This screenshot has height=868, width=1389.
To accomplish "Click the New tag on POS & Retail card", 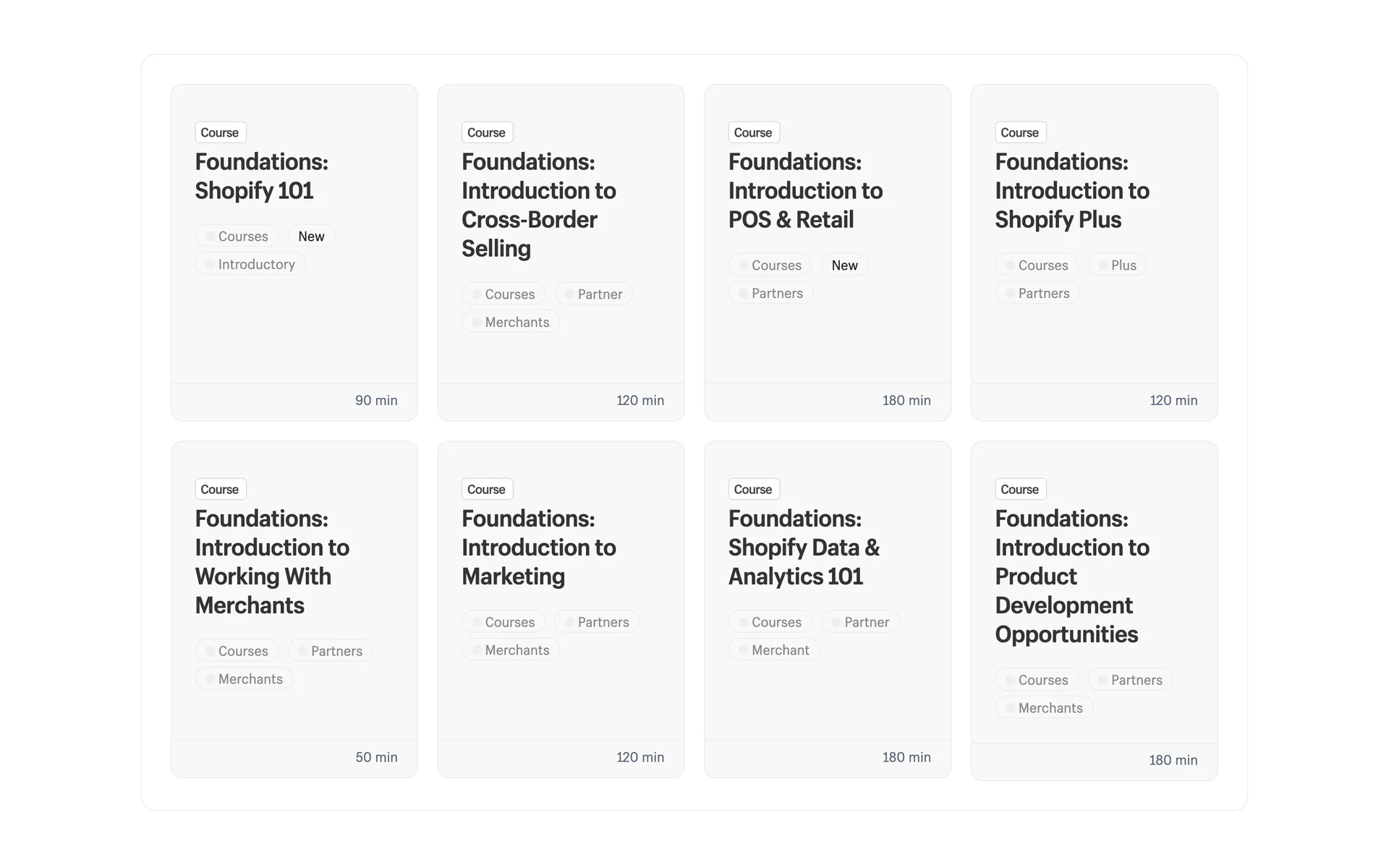I will [844, 265].
